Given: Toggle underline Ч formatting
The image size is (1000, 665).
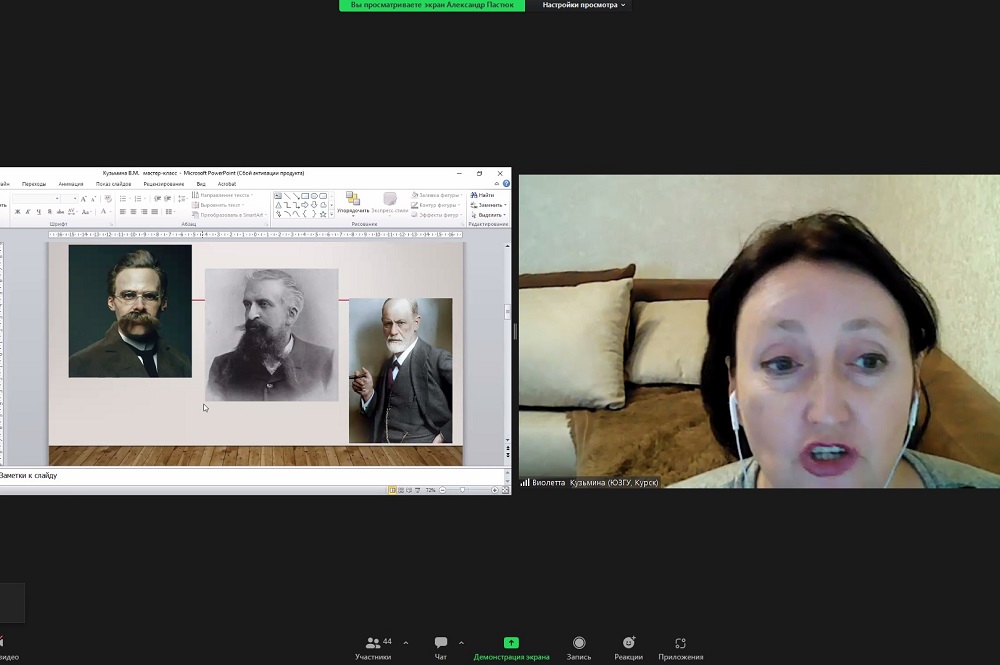Looking at the screenshot, I should coord(38,212).
